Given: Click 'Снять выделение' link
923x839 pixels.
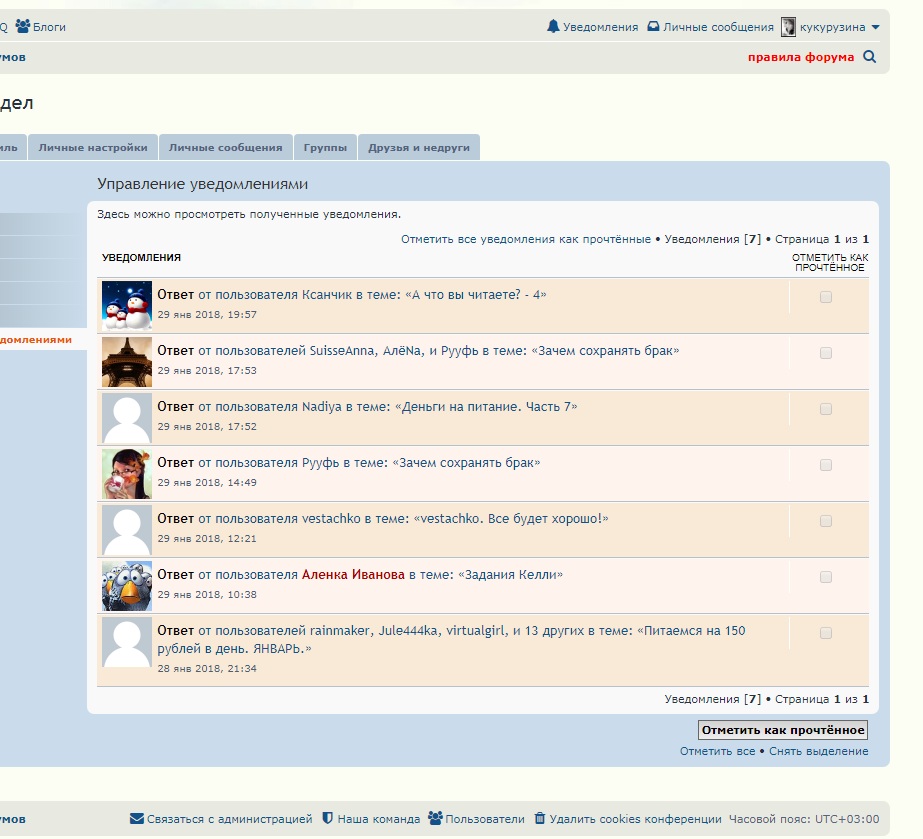Looking at the screenshot, I should 818,751.
